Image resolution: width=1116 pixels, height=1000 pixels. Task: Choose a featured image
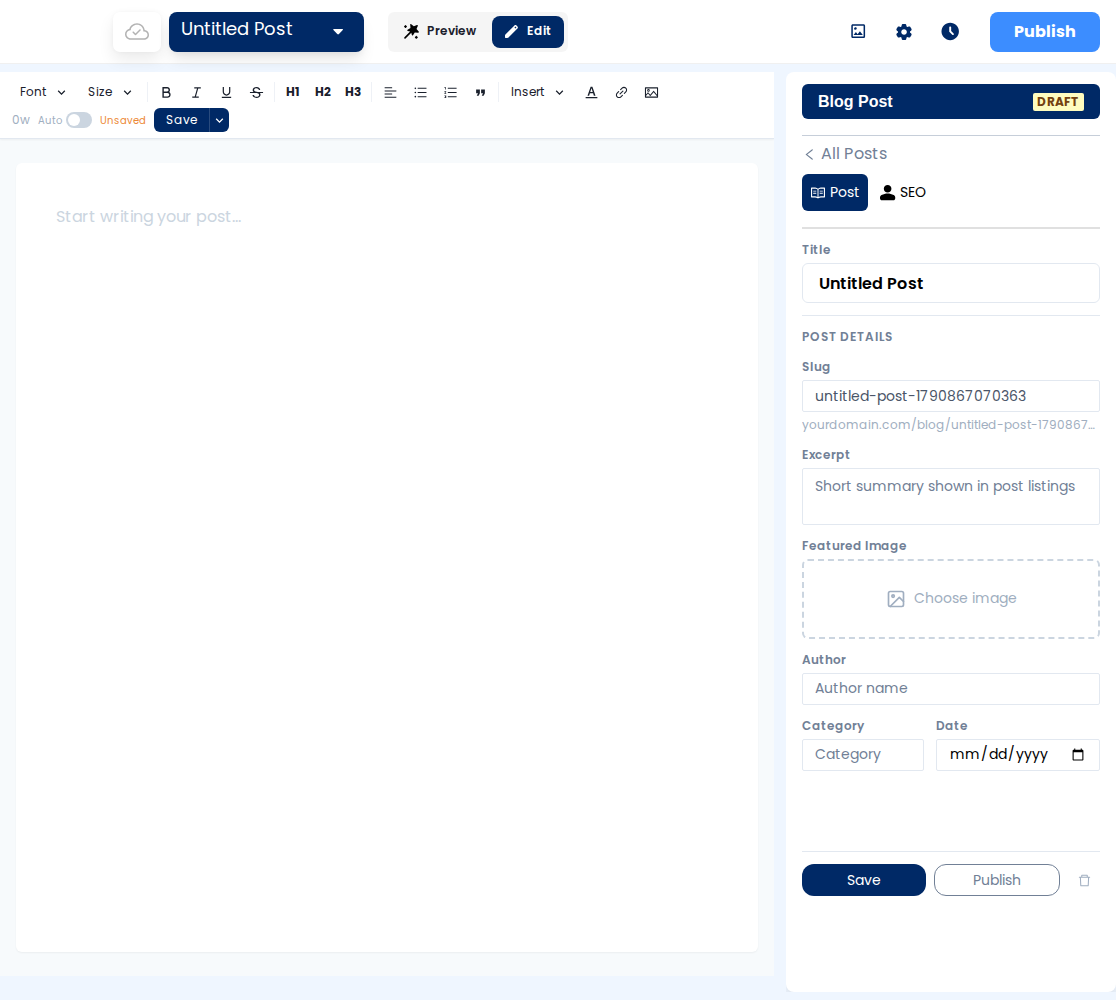(x=951, y=599)
